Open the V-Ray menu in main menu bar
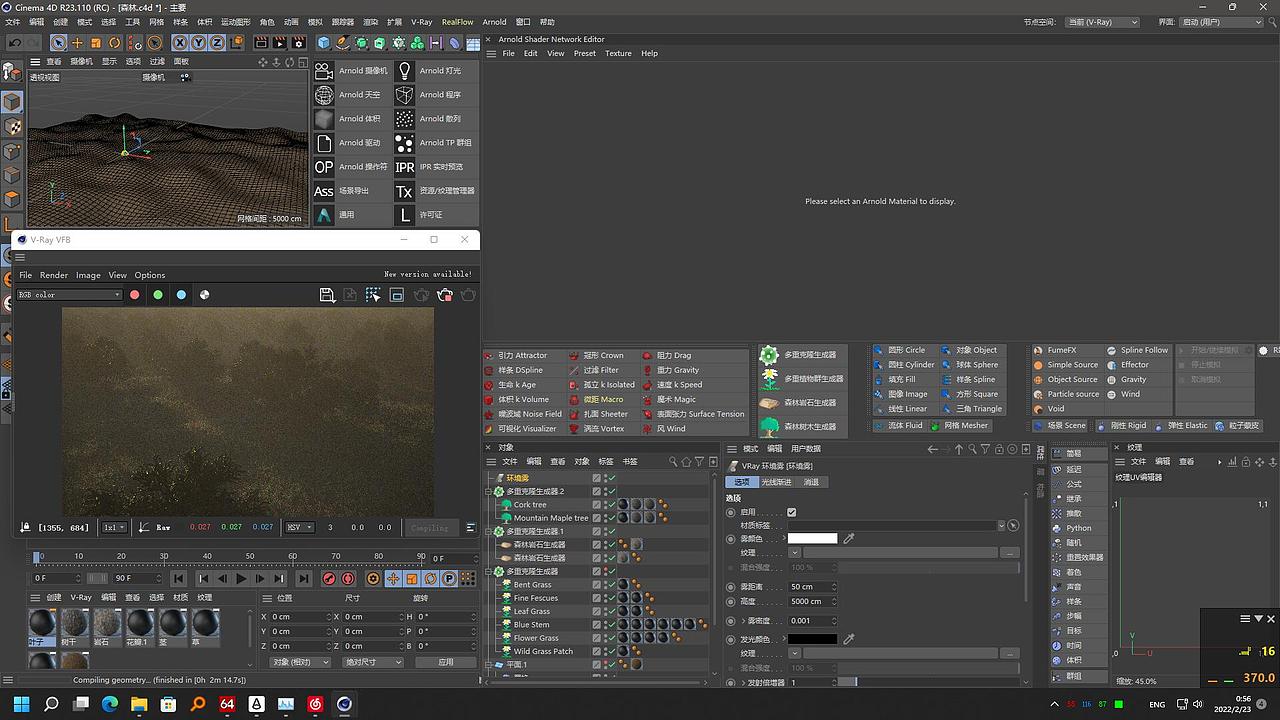The height and width of the screenshot is (720, 1280). click(422, 21)
